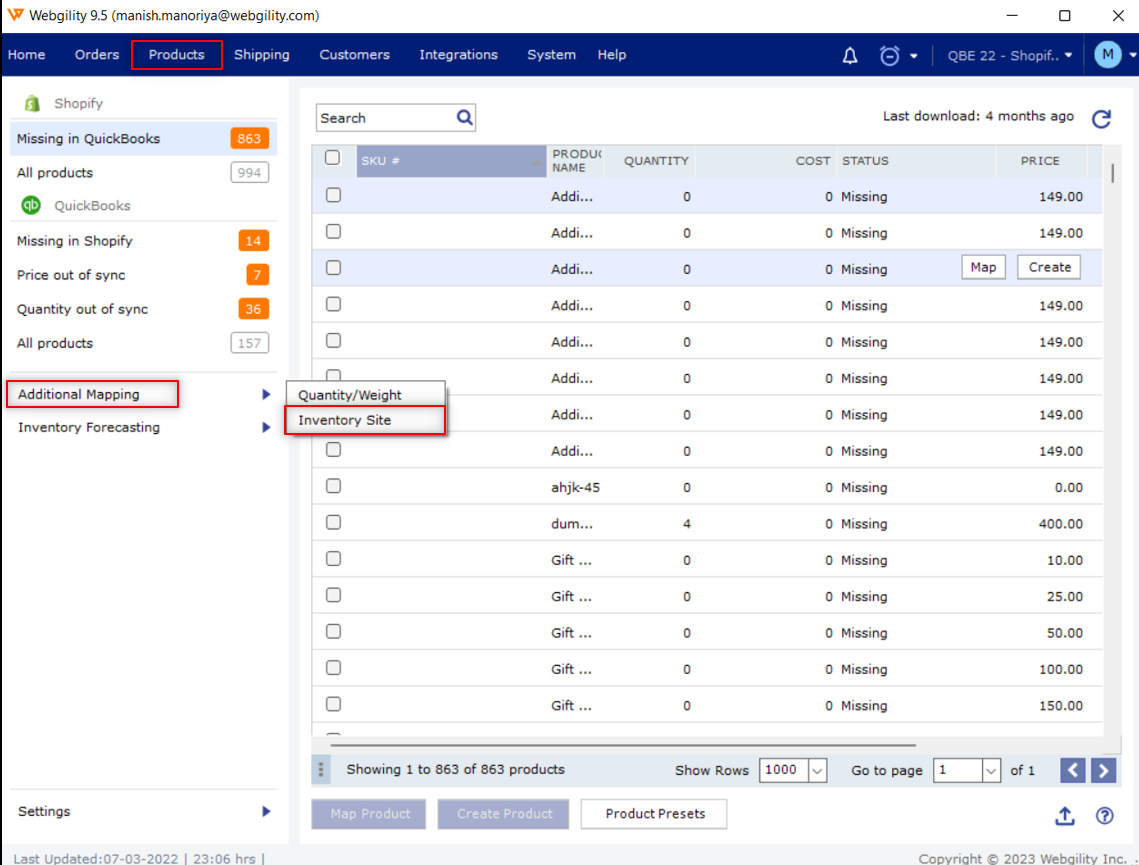Click the export upload icon
Viewport: 1139px width, 865px height.
(x=1065, y=816)
